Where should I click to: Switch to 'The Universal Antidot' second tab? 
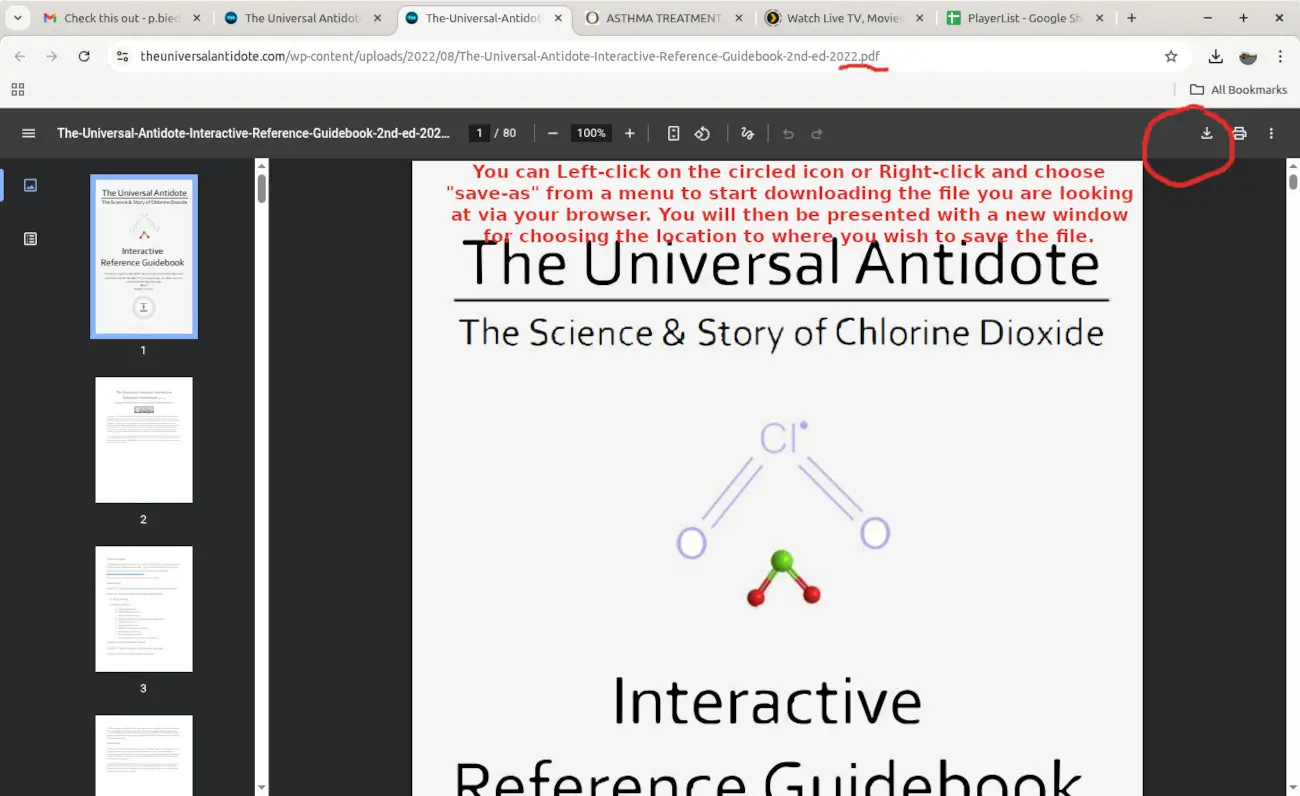(302, 18)
